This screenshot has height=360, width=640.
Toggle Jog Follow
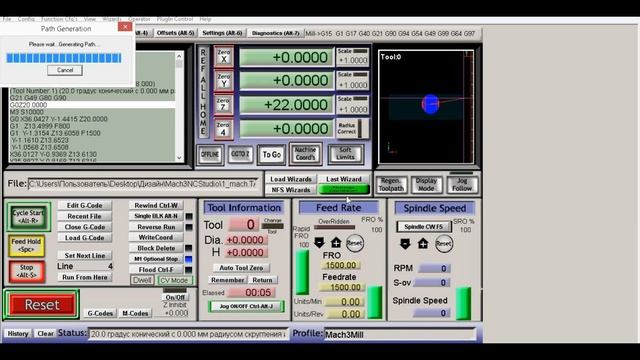462,185
